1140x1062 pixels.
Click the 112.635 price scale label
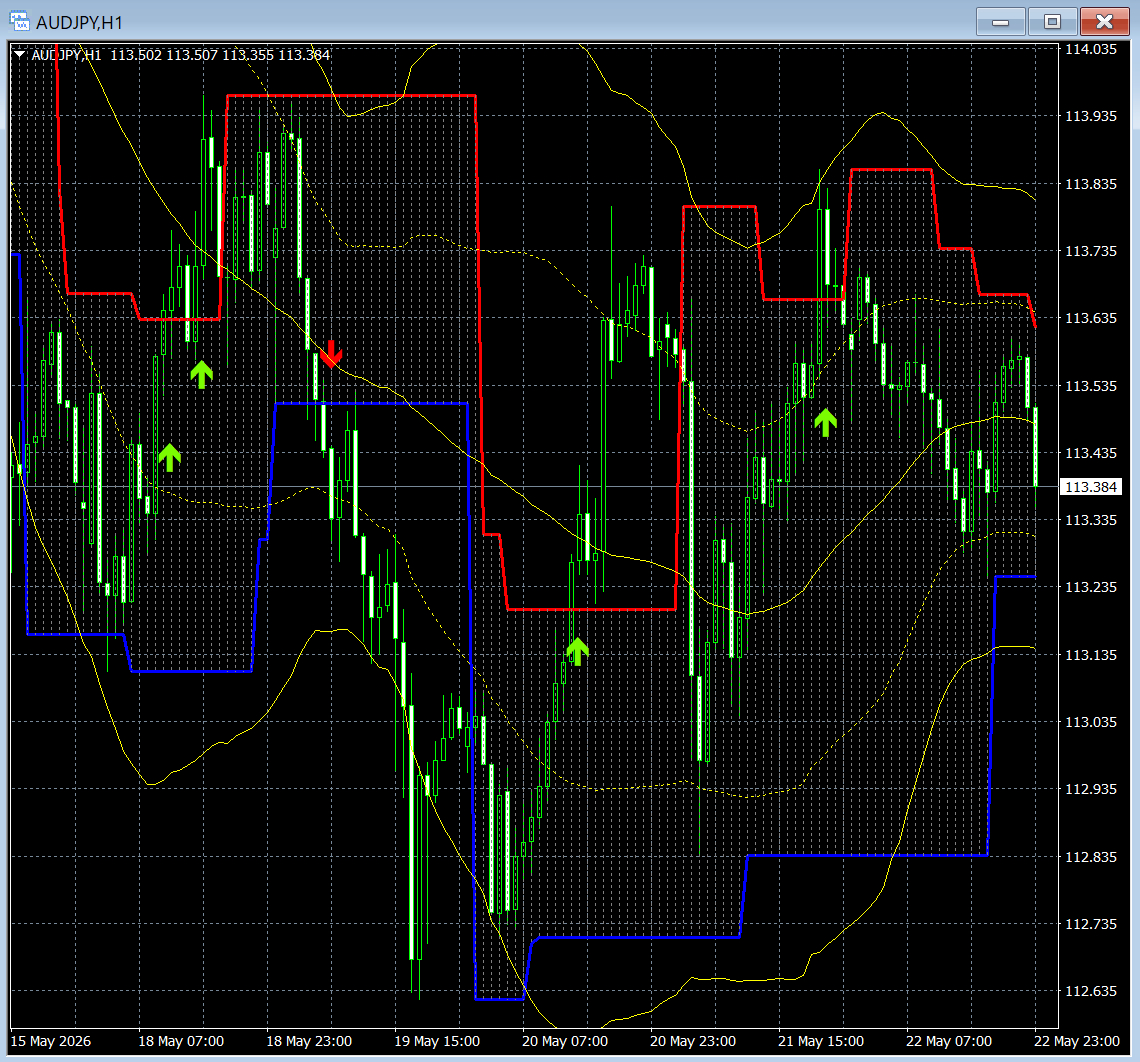point(1091,991)
